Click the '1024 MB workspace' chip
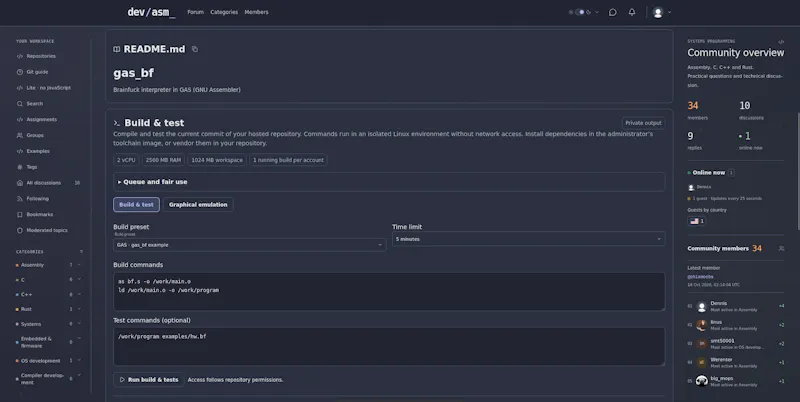The image size is (800, 402). pos(217,160)
